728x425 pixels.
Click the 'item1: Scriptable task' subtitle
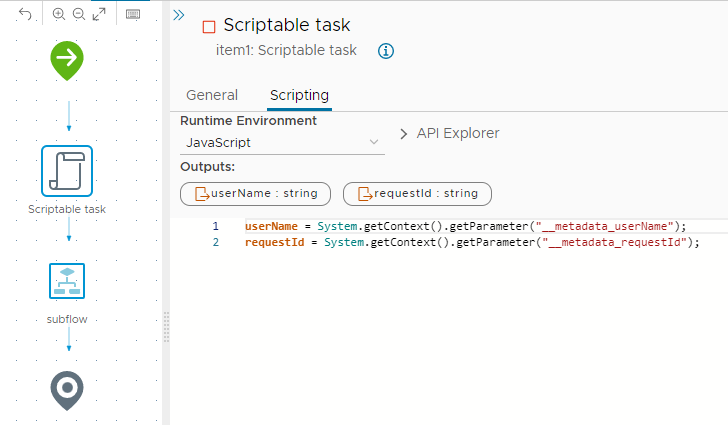286,50
